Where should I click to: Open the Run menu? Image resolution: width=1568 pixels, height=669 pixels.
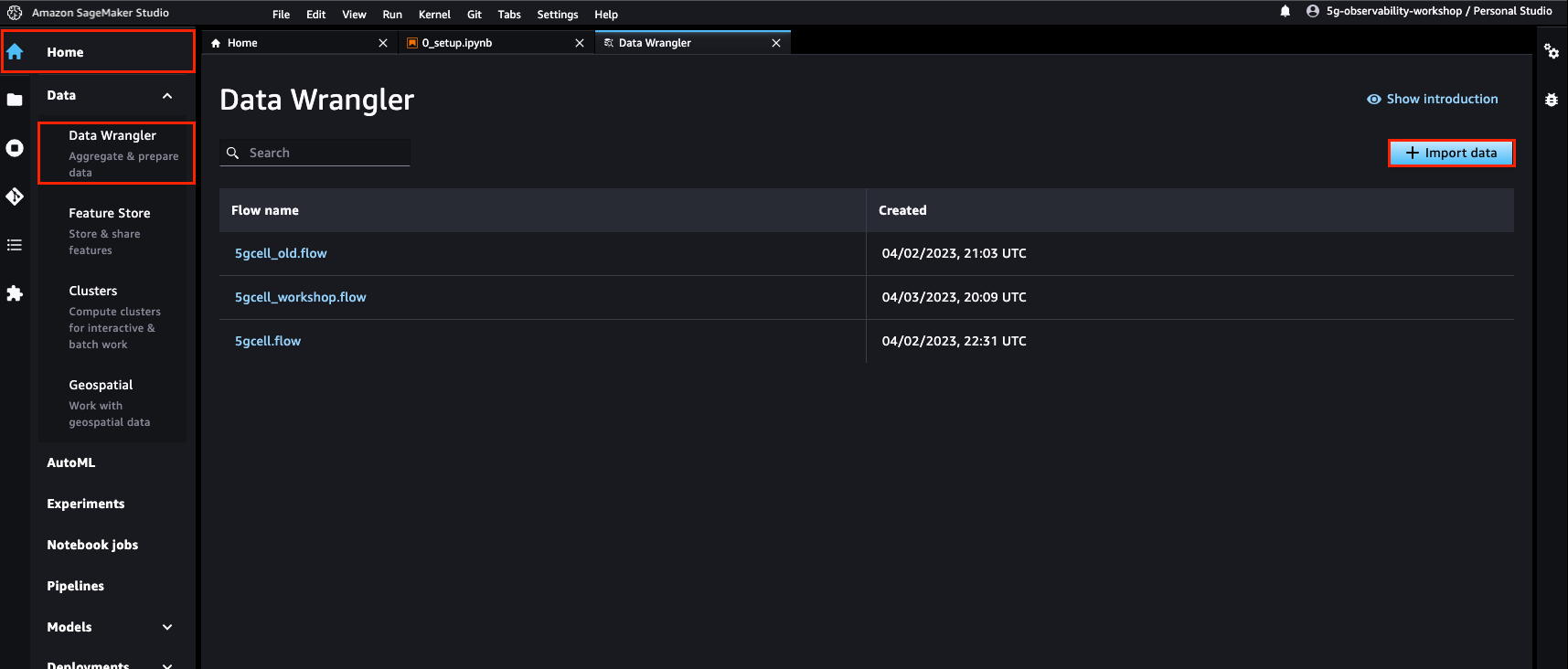[x=392, y=15]
